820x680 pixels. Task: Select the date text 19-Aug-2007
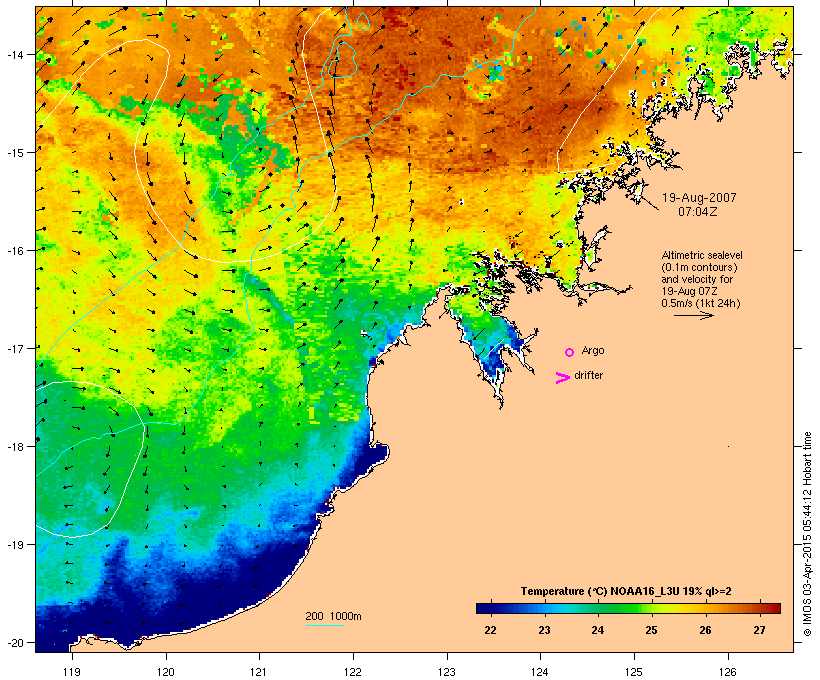(x=699, y=198)
